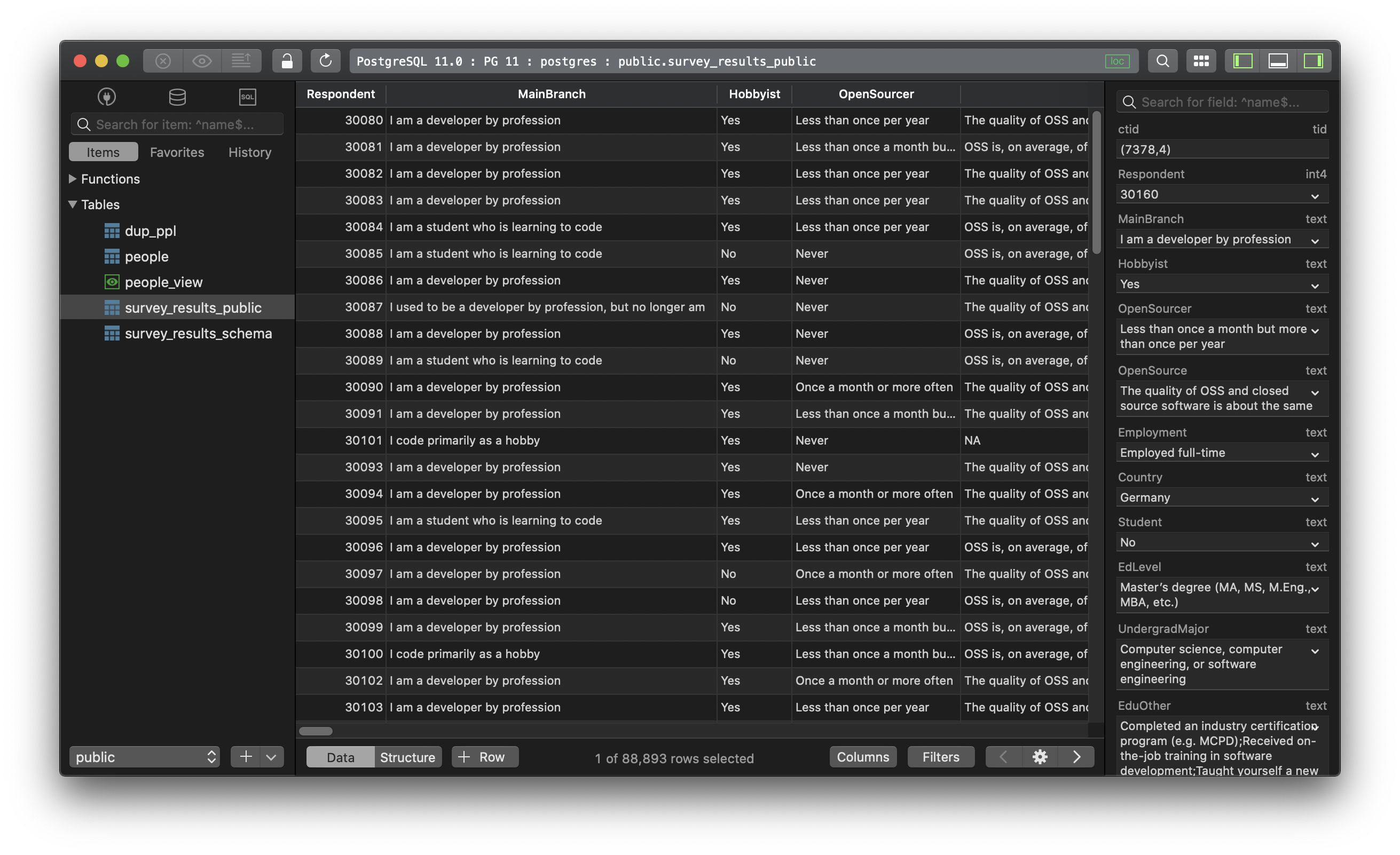1400x855 pixels.
Task: Click the unlock icon in toolbar
Action: [287, 61]
